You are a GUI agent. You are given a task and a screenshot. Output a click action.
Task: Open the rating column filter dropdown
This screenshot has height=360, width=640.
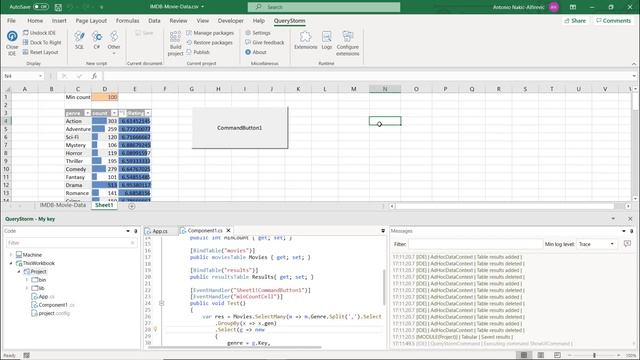[148, 113]
